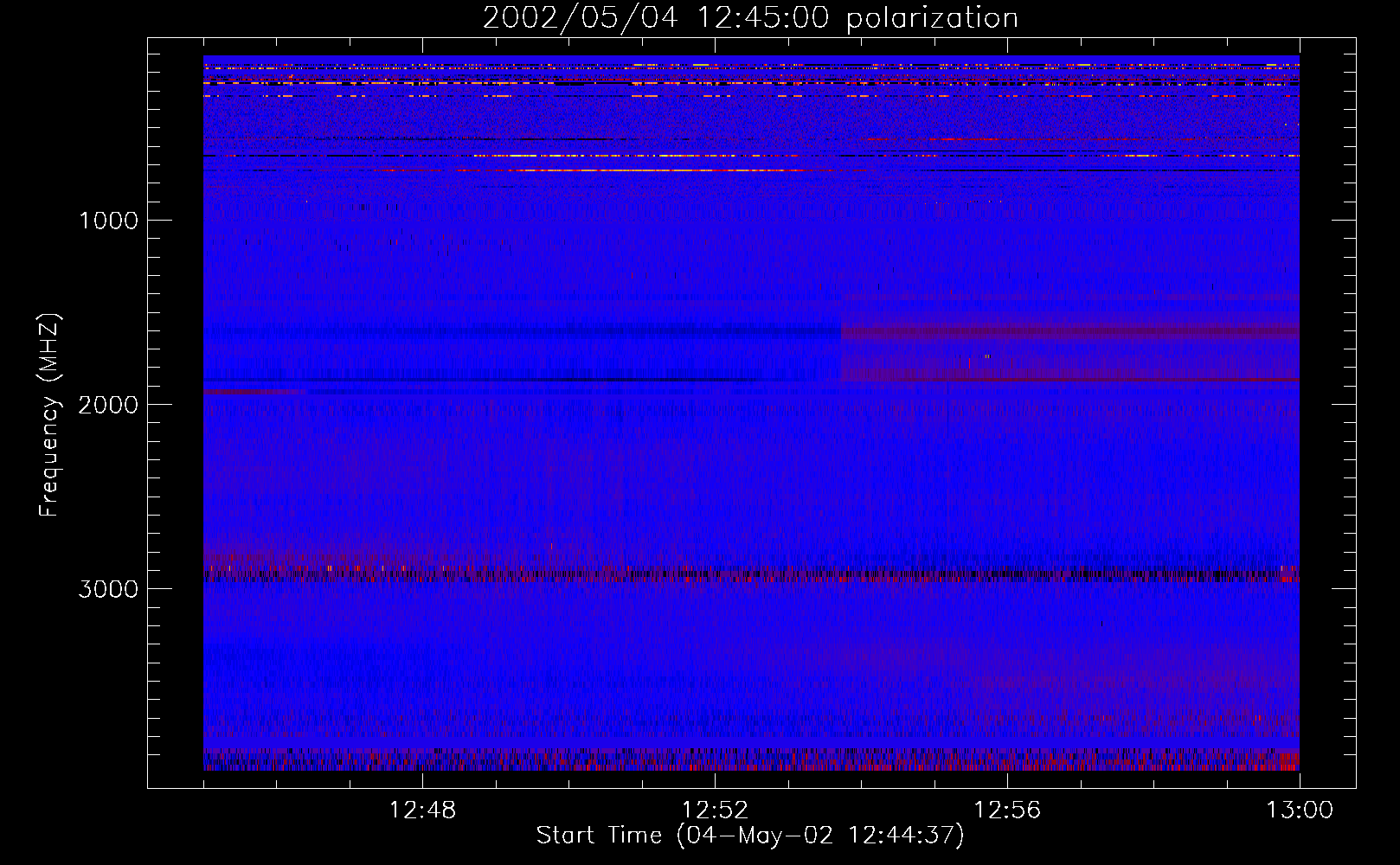
Task: Select the 'Frequency (MHZ)' axis label
Action: coord(49,415)
